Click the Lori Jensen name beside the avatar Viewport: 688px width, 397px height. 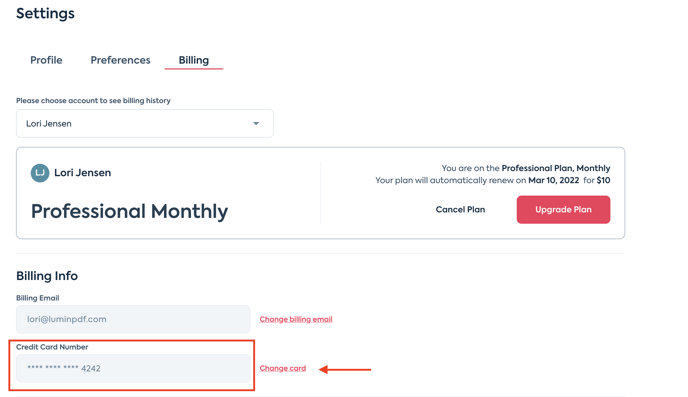tap(82, 173)
